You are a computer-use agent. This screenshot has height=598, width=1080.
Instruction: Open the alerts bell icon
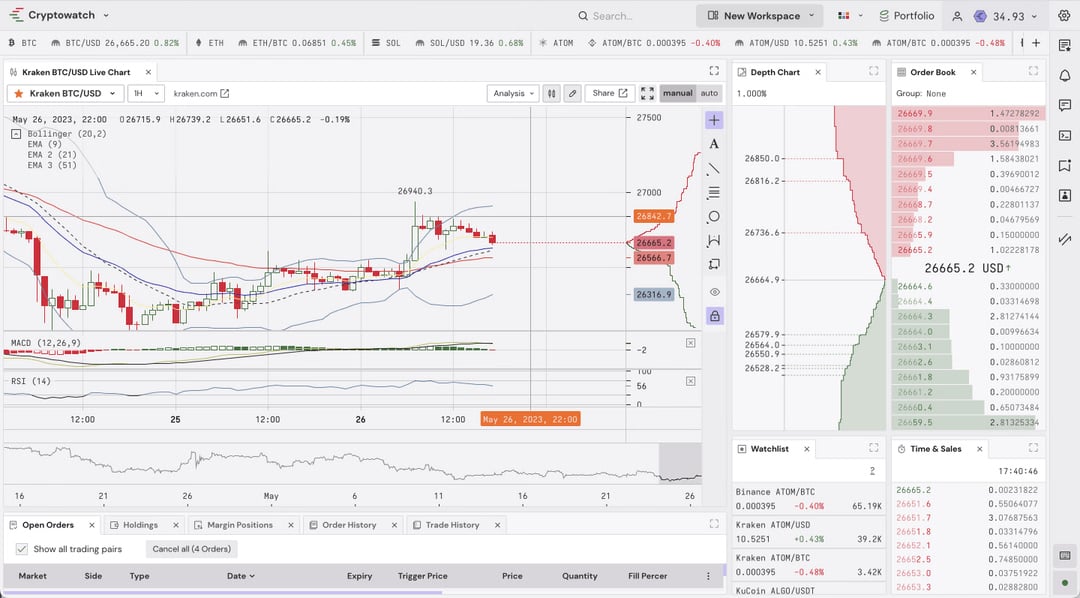tap(1065, 75)
